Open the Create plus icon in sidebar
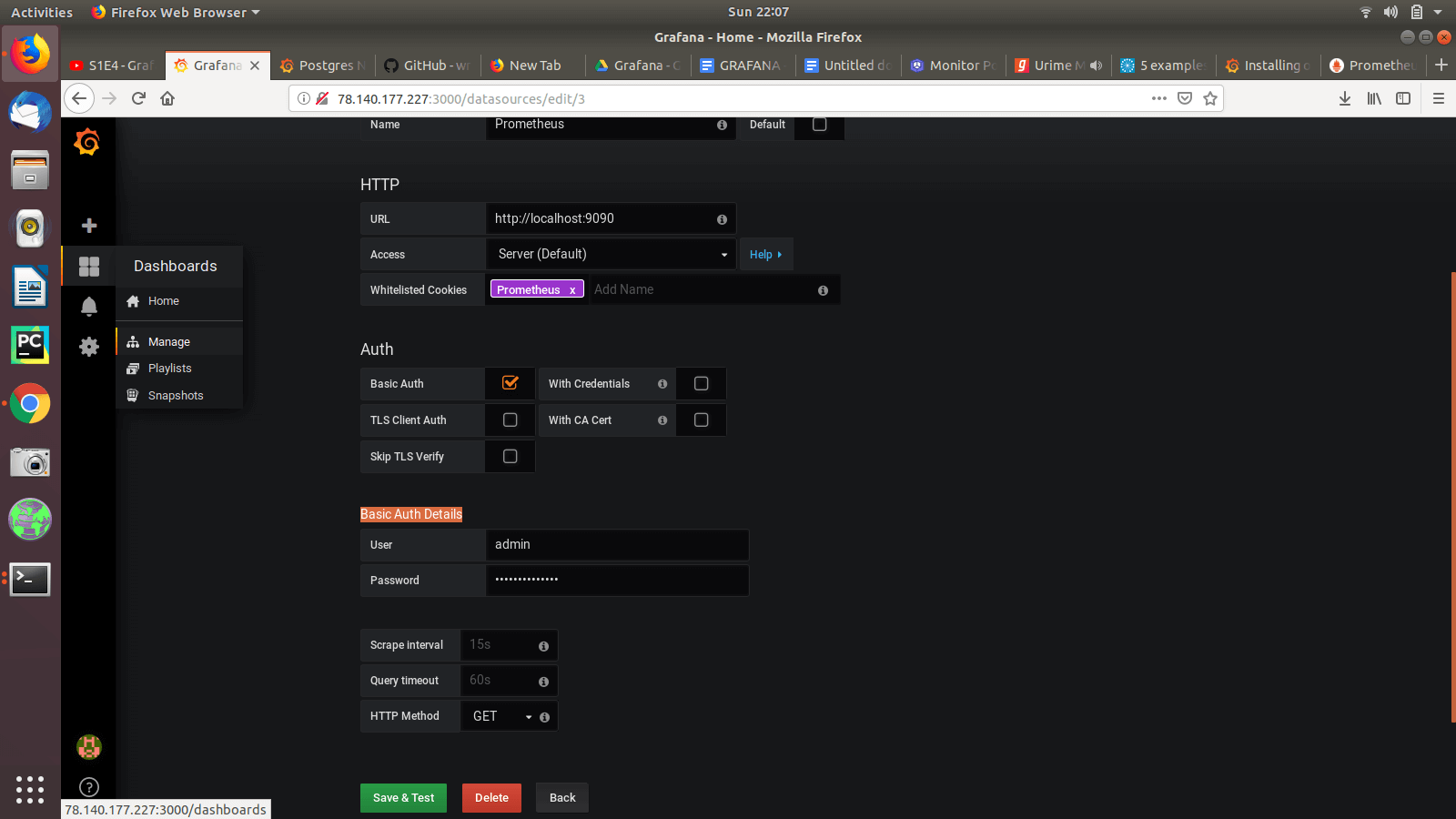The height and width of the screenshot is (819, 1456). pyautogui.click(x=89, y=226)
